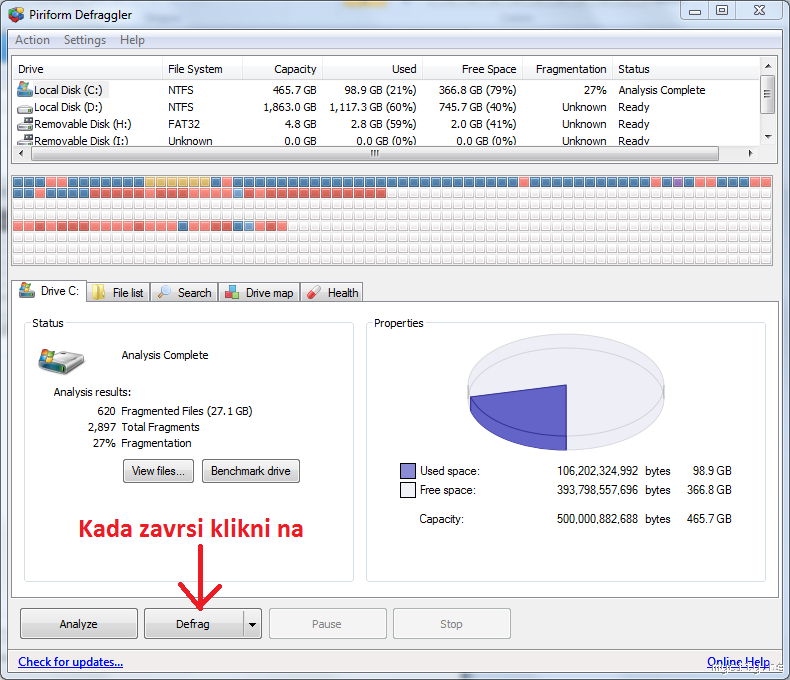Select the Local Disk (C:) row label
This screenshot has width=790, height=680.
pos(68,90)
